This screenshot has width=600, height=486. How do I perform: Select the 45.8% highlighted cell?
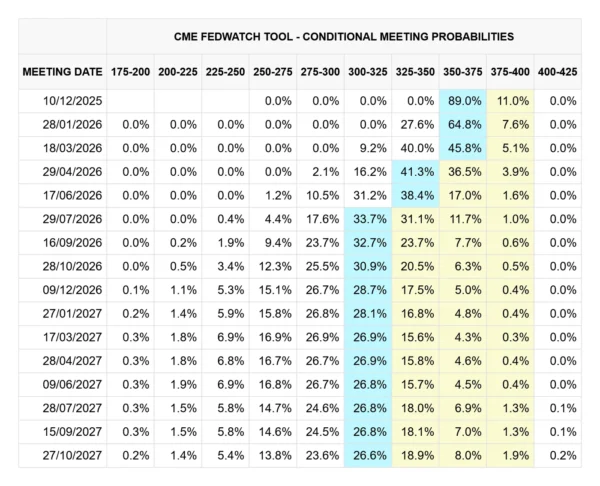tap(463, 148)
